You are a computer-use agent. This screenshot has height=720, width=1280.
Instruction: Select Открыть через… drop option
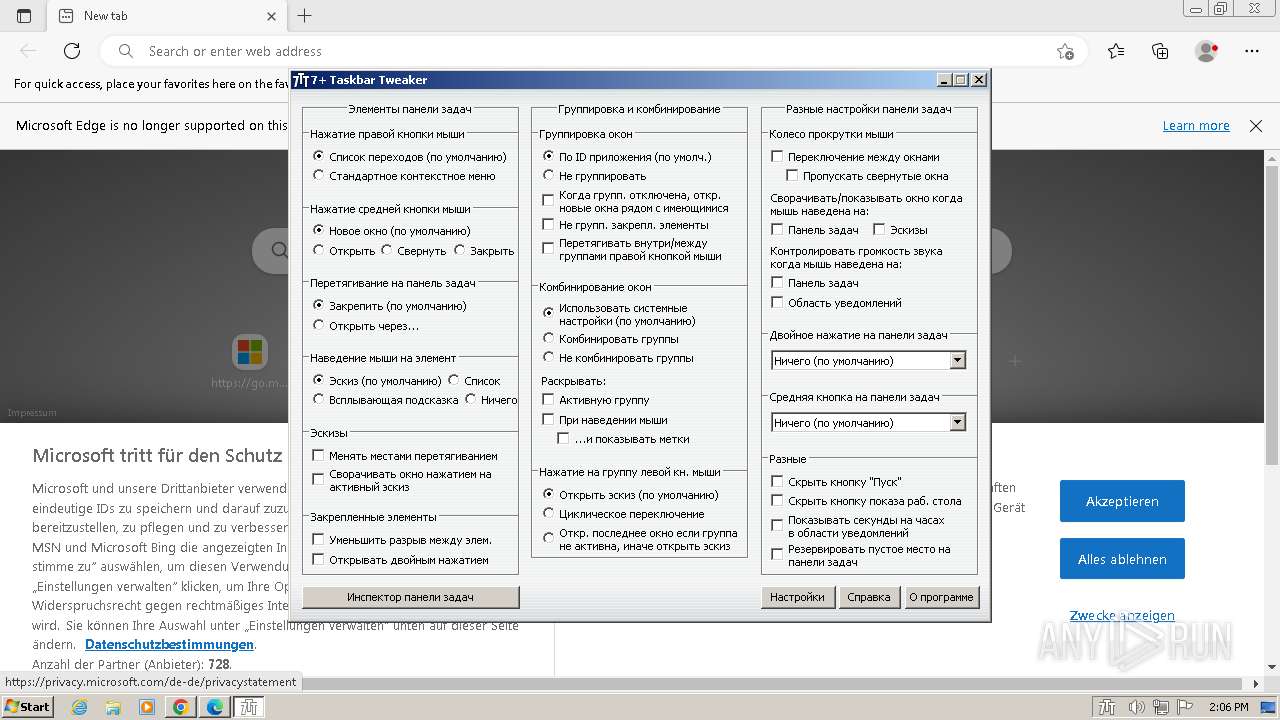[366, 326]
